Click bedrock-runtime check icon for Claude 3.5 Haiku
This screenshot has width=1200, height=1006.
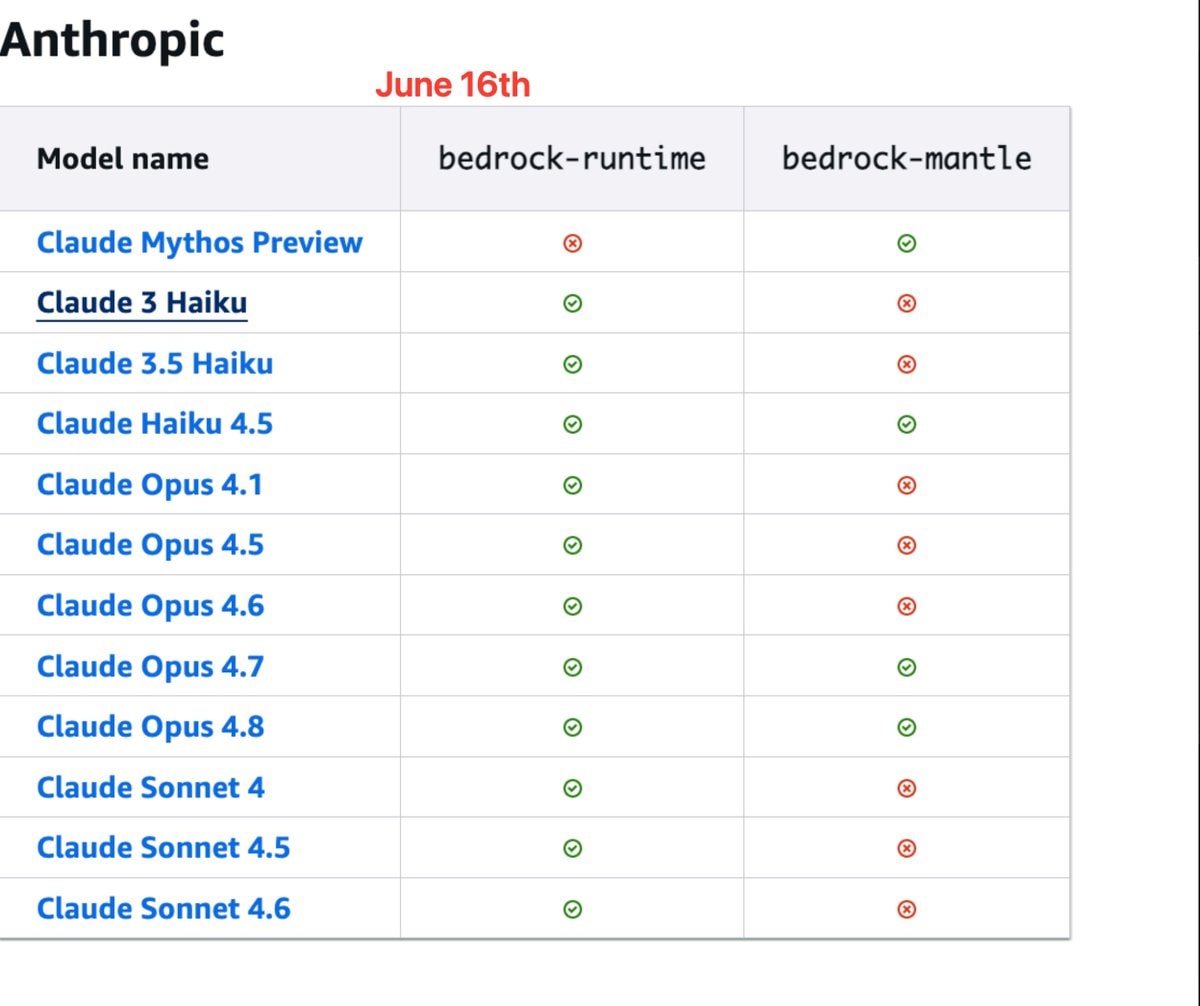572,364
